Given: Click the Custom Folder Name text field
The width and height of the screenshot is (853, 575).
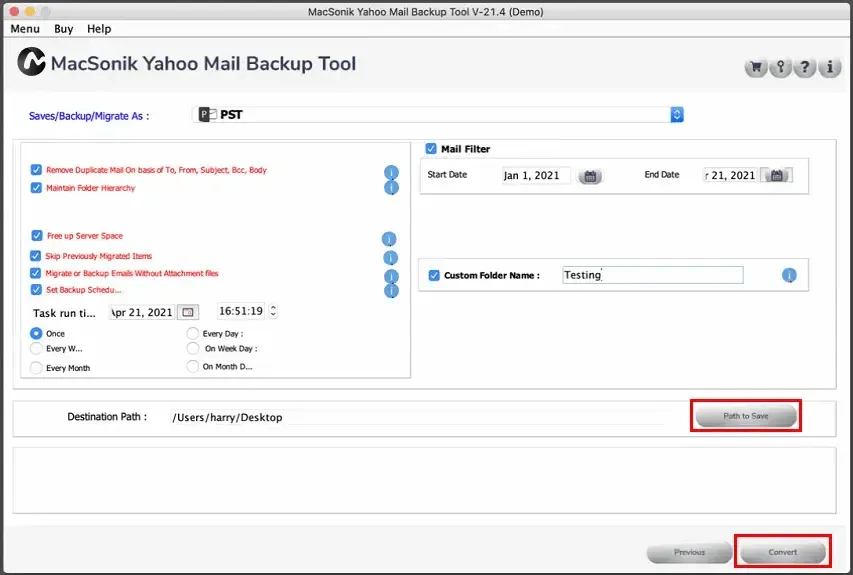Looking at the screenshot, I should (x=653, y=275).
